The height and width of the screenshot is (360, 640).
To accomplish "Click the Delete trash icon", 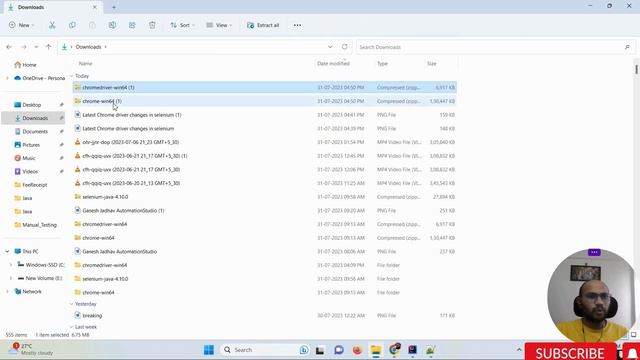I will click(152, 25).
